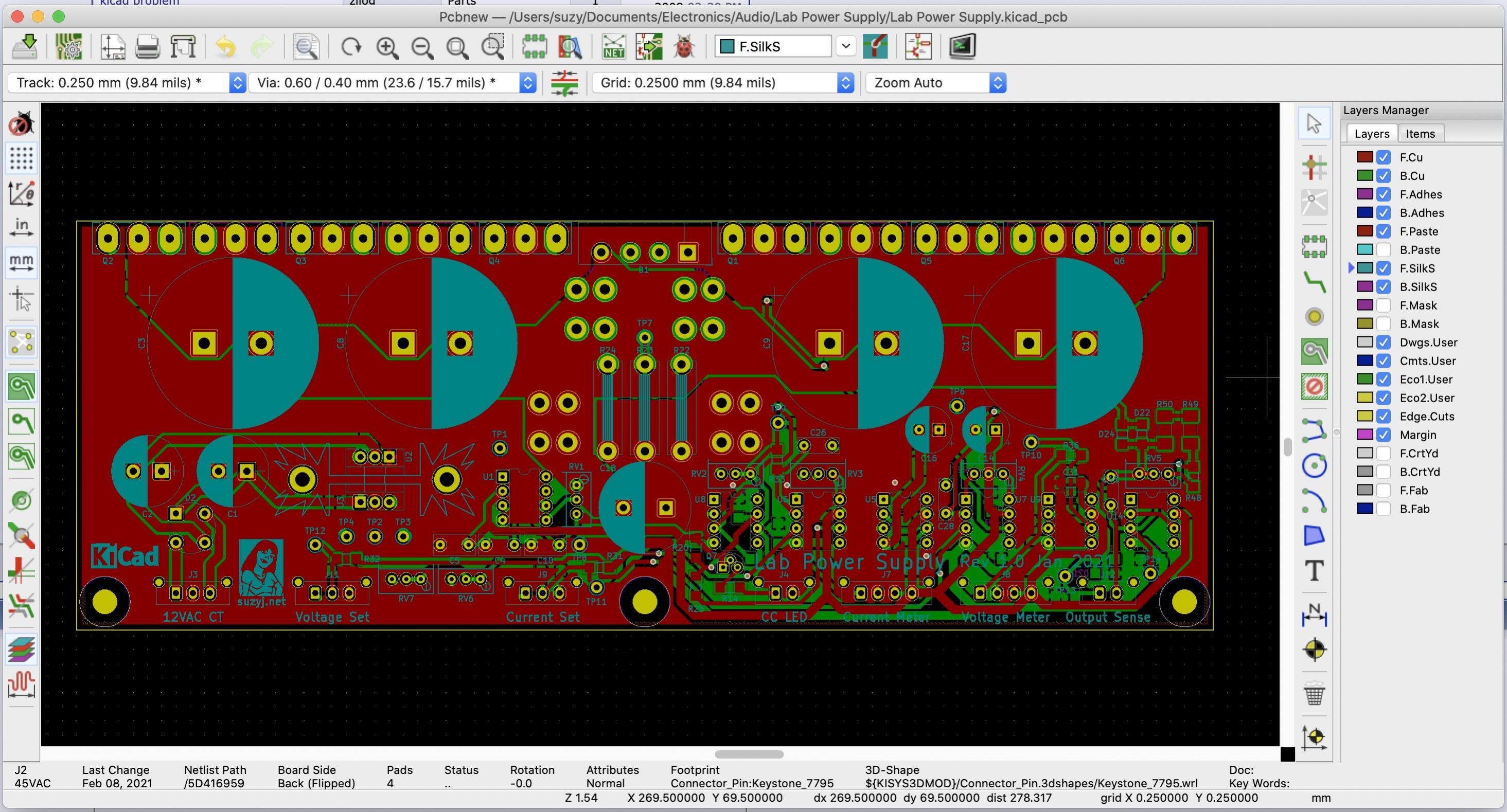1507x812 pixels.
Task: Enable the B.Paste layer checkbox
Action: click(x=1383, y=249)
